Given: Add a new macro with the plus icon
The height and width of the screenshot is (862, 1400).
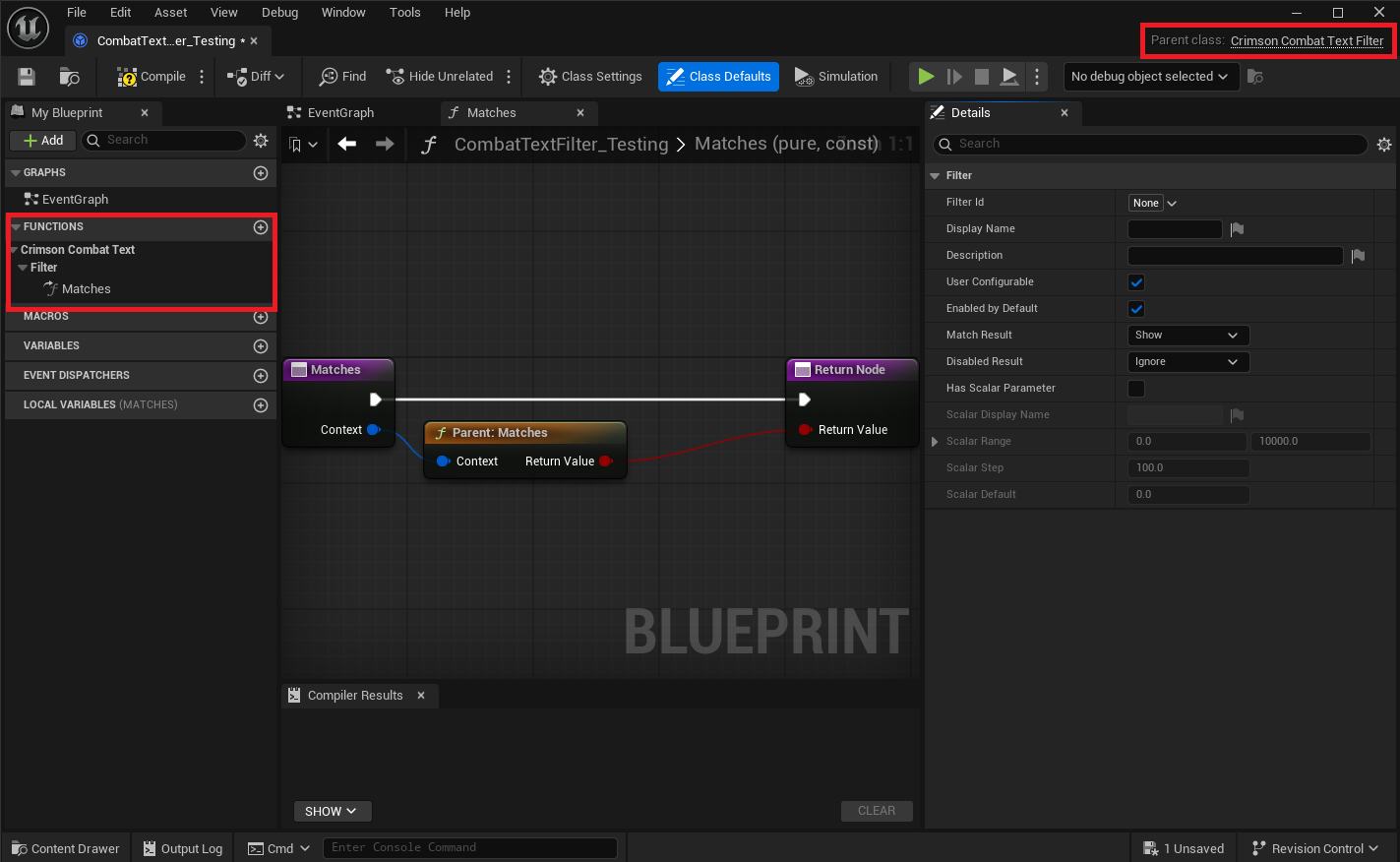Looking at the screenshot, I should (261, 317).
